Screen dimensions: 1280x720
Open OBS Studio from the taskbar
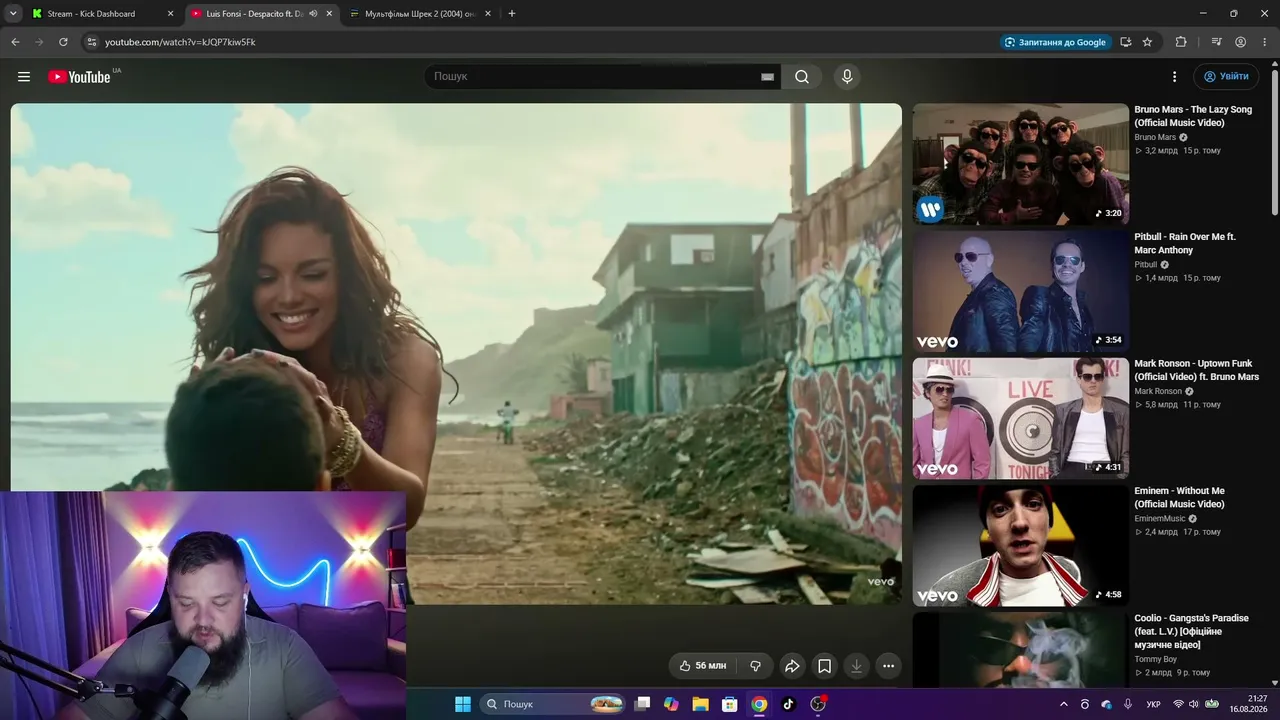coord(818,704)
